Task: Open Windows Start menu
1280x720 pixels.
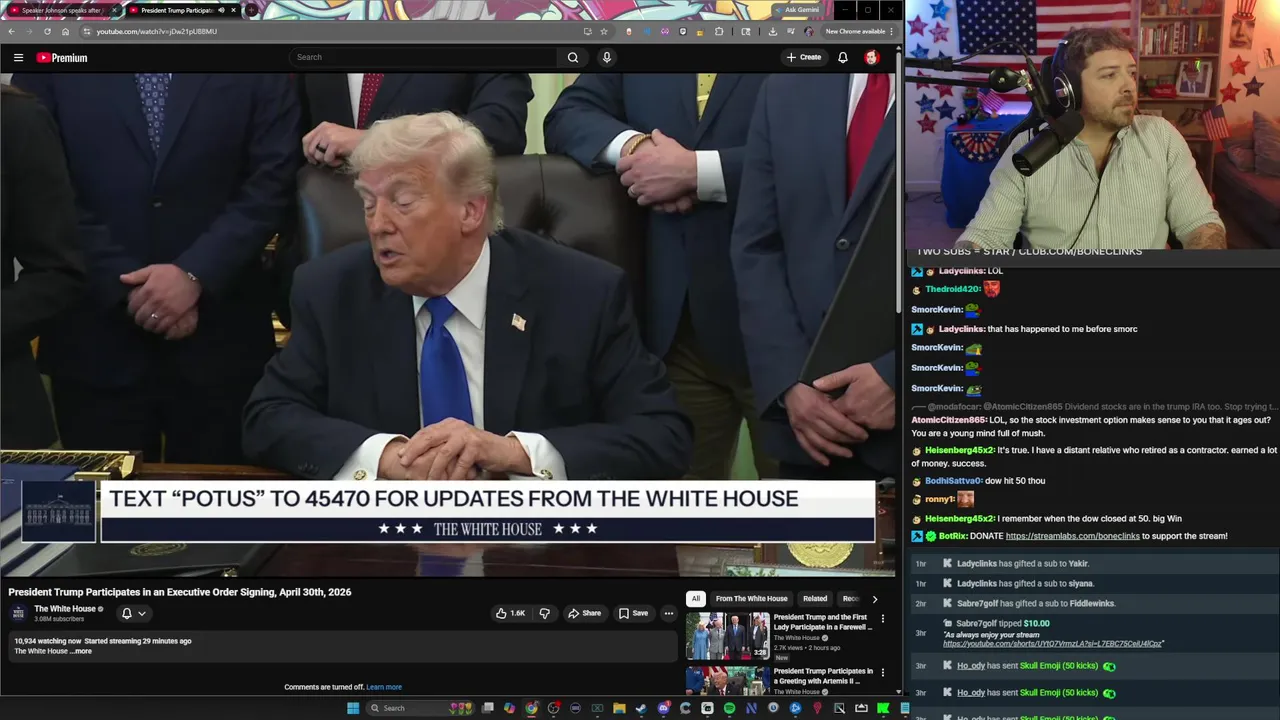Action: pos(353,708)
